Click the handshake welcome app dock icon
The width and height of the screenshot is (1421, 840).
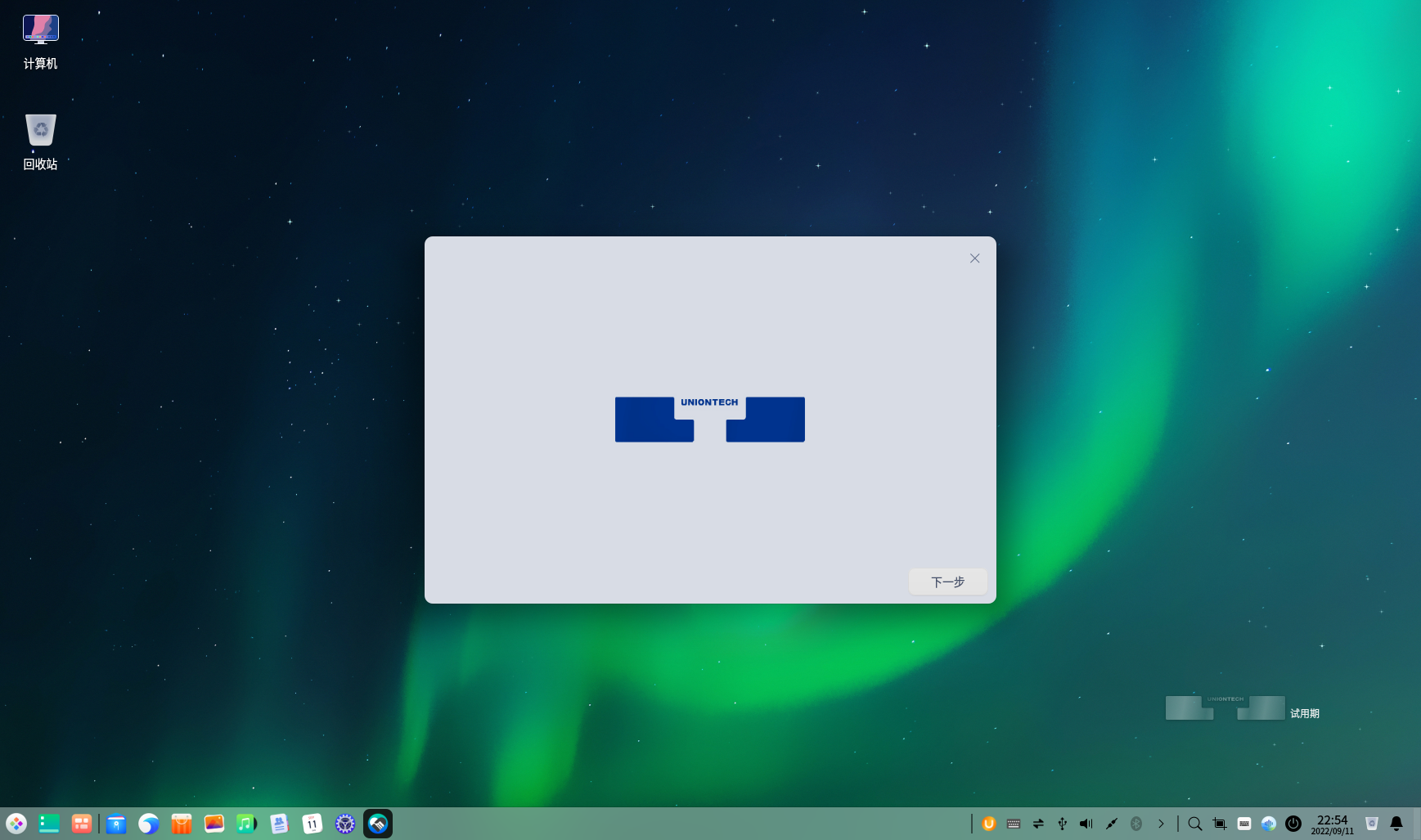378,824
